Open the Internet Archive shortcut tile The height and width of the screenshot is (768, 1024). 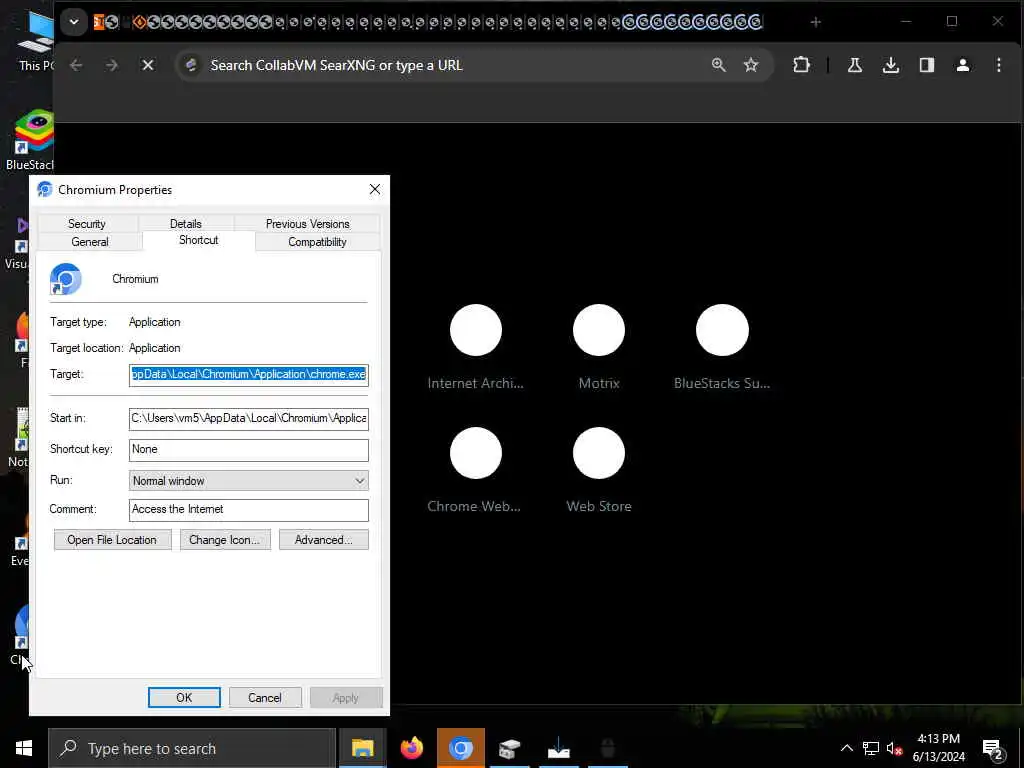click(475, 346)
